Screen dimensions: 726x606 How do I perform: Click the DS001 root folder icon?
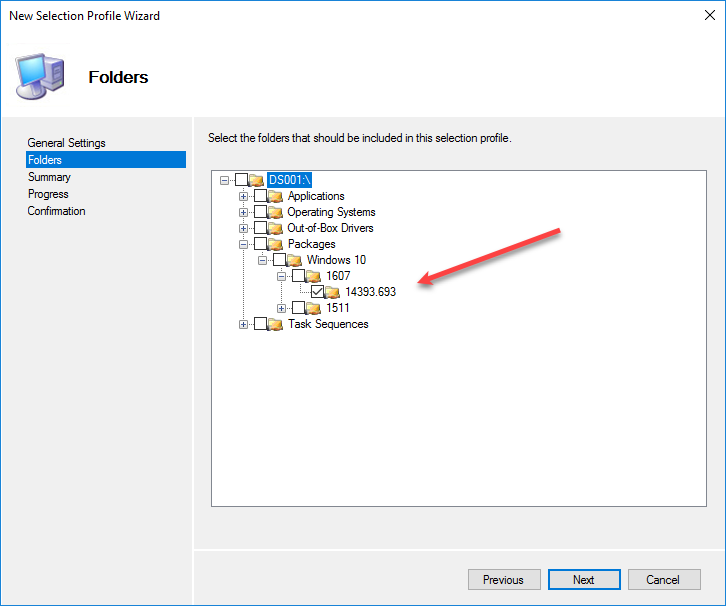click(257, 180)
